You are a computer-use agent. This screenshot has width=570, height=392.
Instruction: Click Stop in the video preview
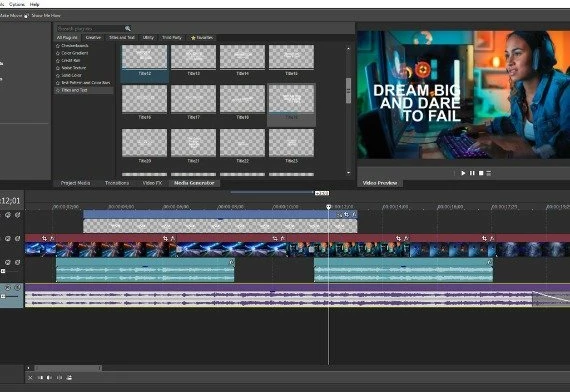click(481, 173)
